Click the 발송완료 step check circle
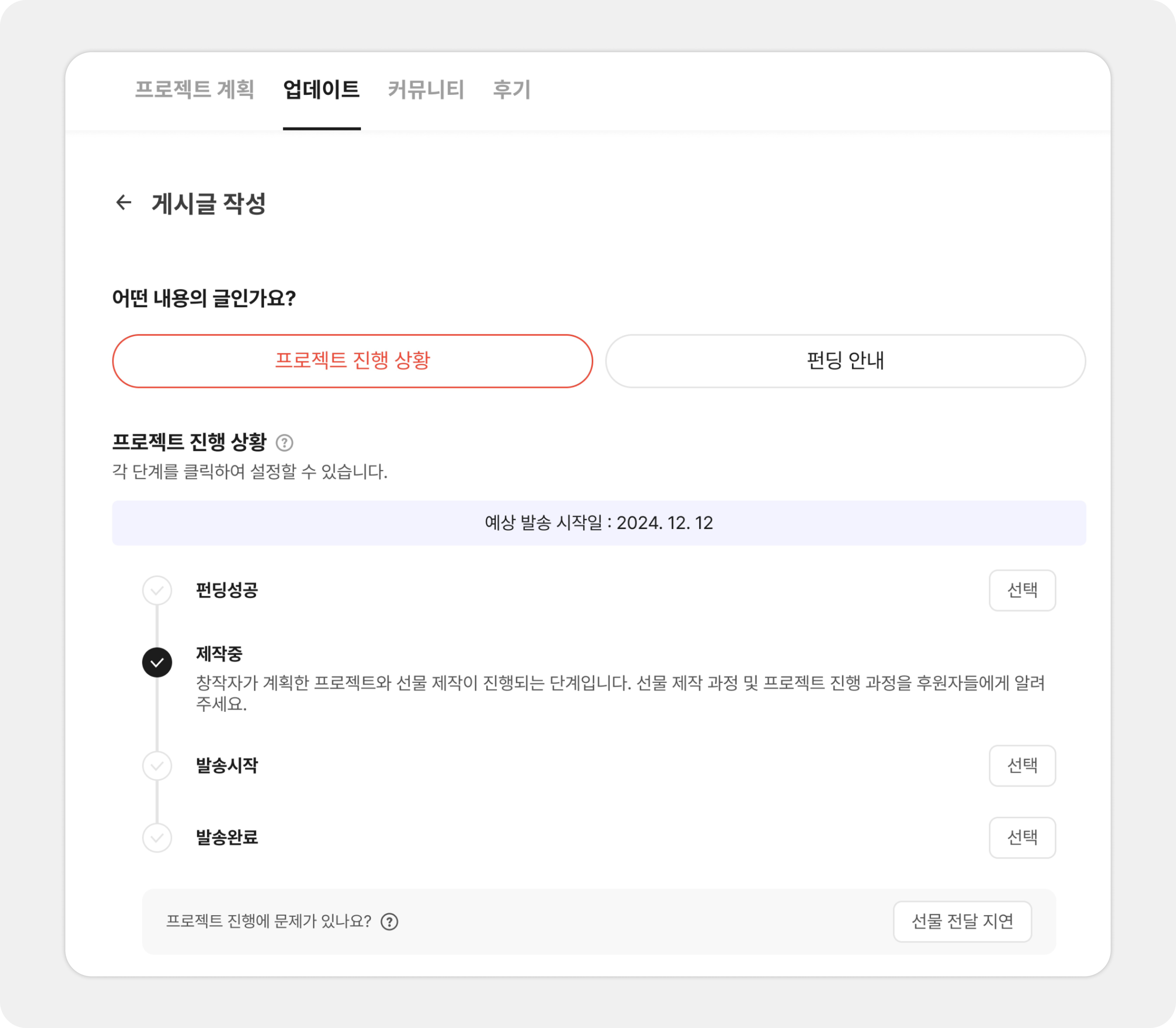 click(157, 838)
